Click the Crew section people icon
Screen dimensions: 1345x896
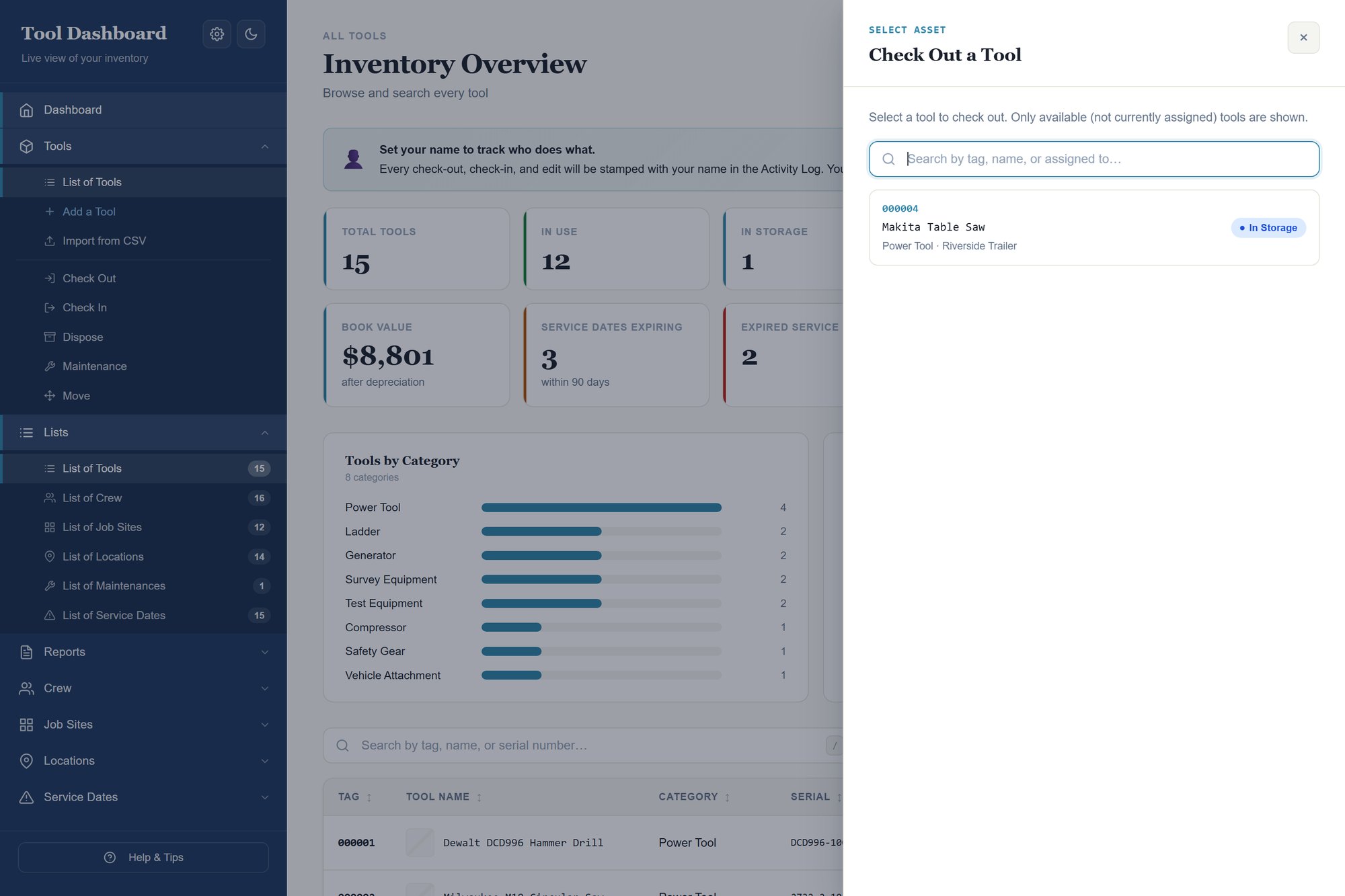[x=26, y=688]
